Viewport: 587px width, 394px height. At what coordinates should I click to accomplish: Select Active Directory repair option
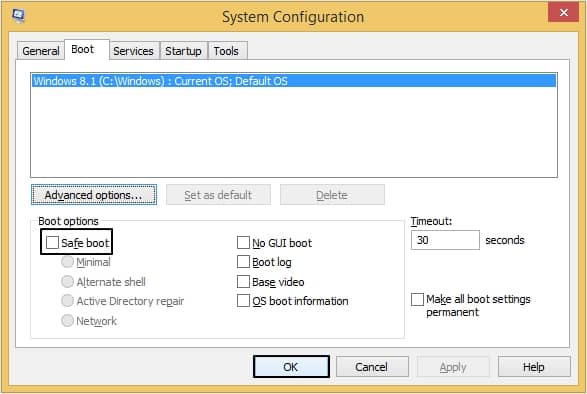click(x=67, y=300)
